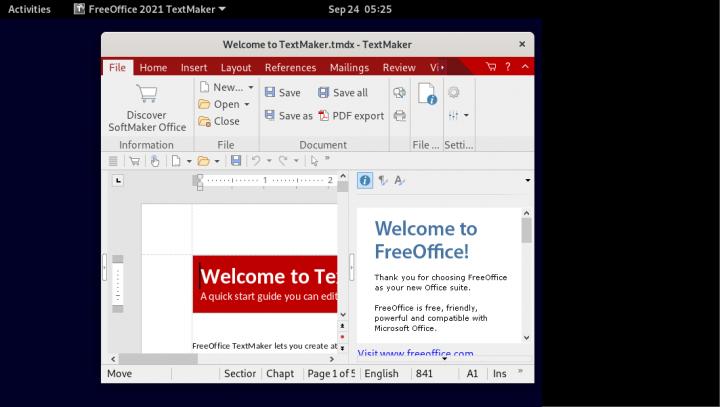Toggle the info panel button in sidebar

(365, 181)
